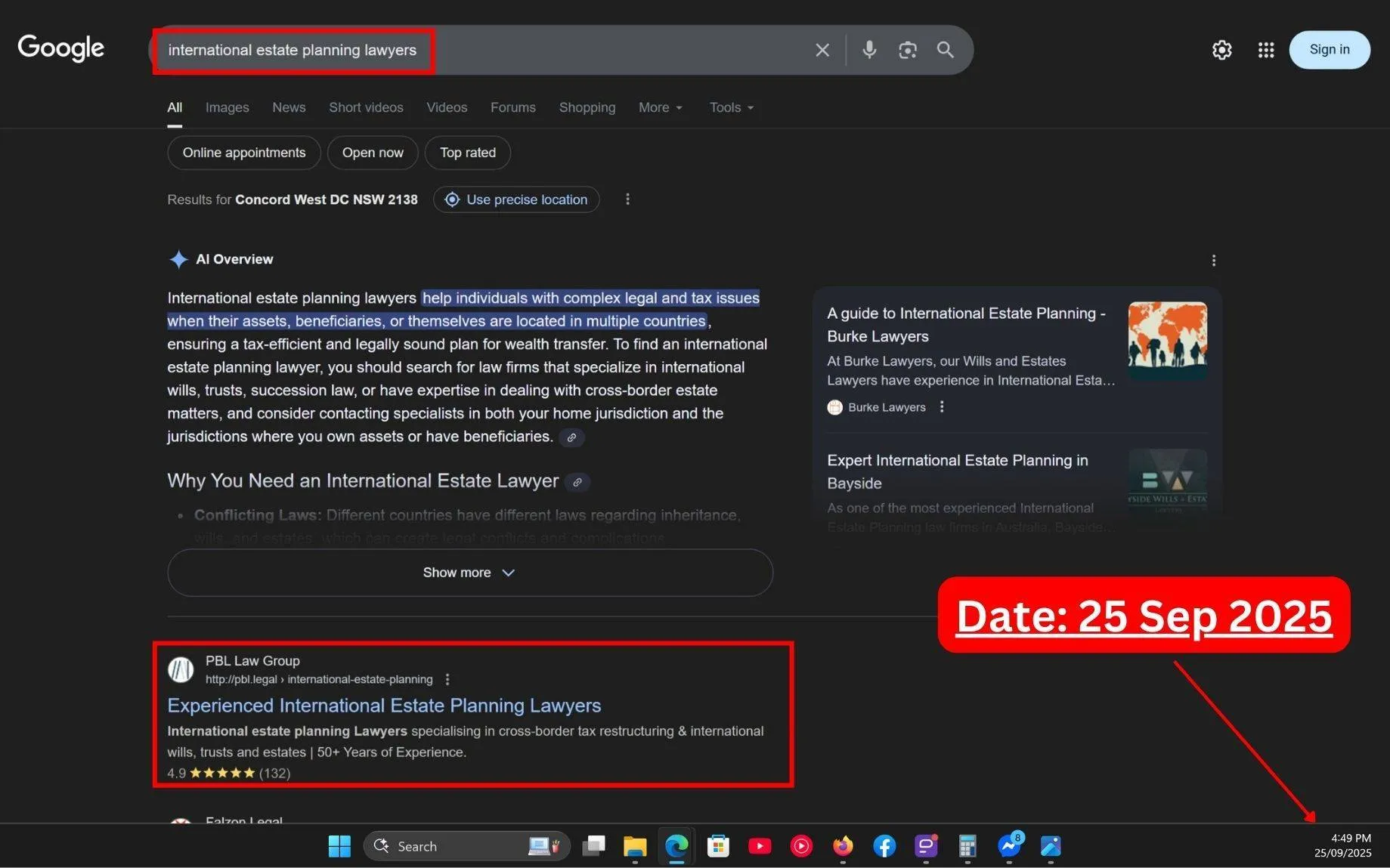Open the Google apps grid
1390x868 pixels.
coord(1265,50)
